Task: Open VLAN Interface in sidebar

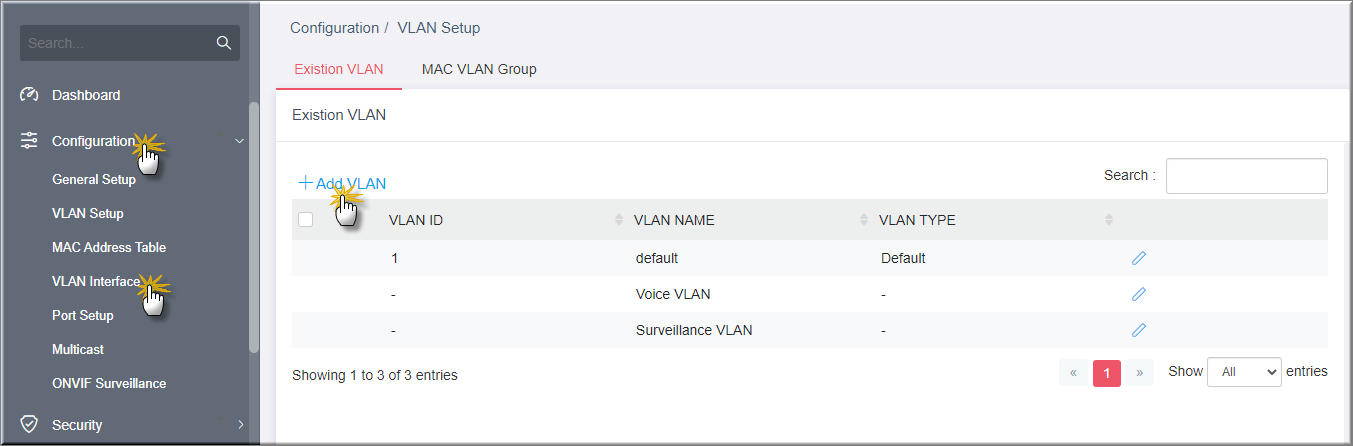Action: (96, 281)
